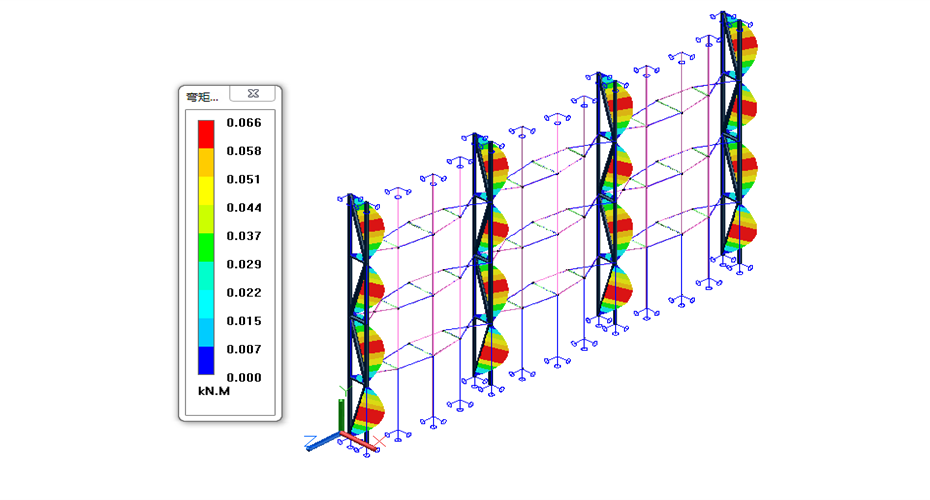Select the dark blue swatch in legend
This screenshot has width=930, height=500.
point(206,361)
